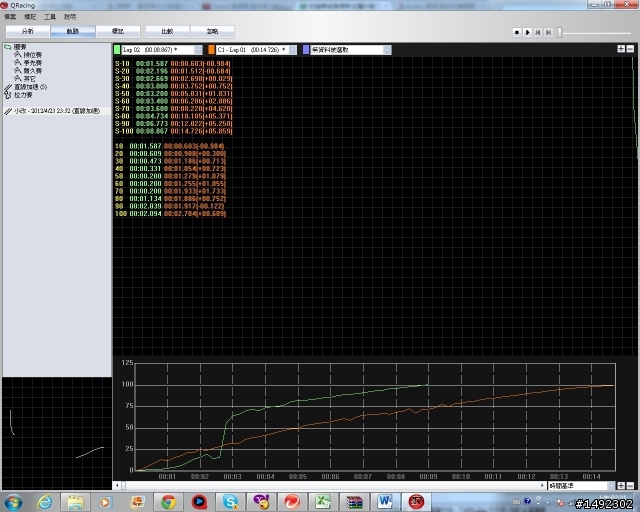640x512 pixels.
Task: Open the 說明 menu
Action: pyautogui.click(x=70, y=17)
